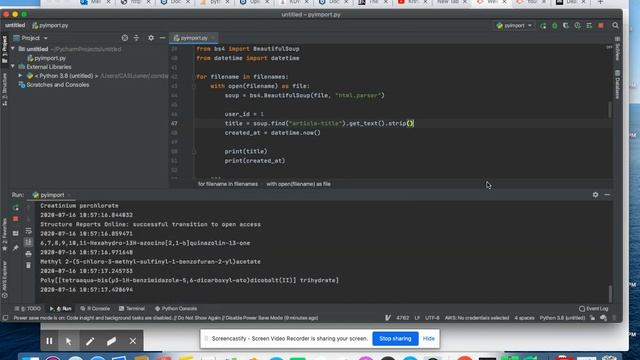Open the Event Log

593,309
